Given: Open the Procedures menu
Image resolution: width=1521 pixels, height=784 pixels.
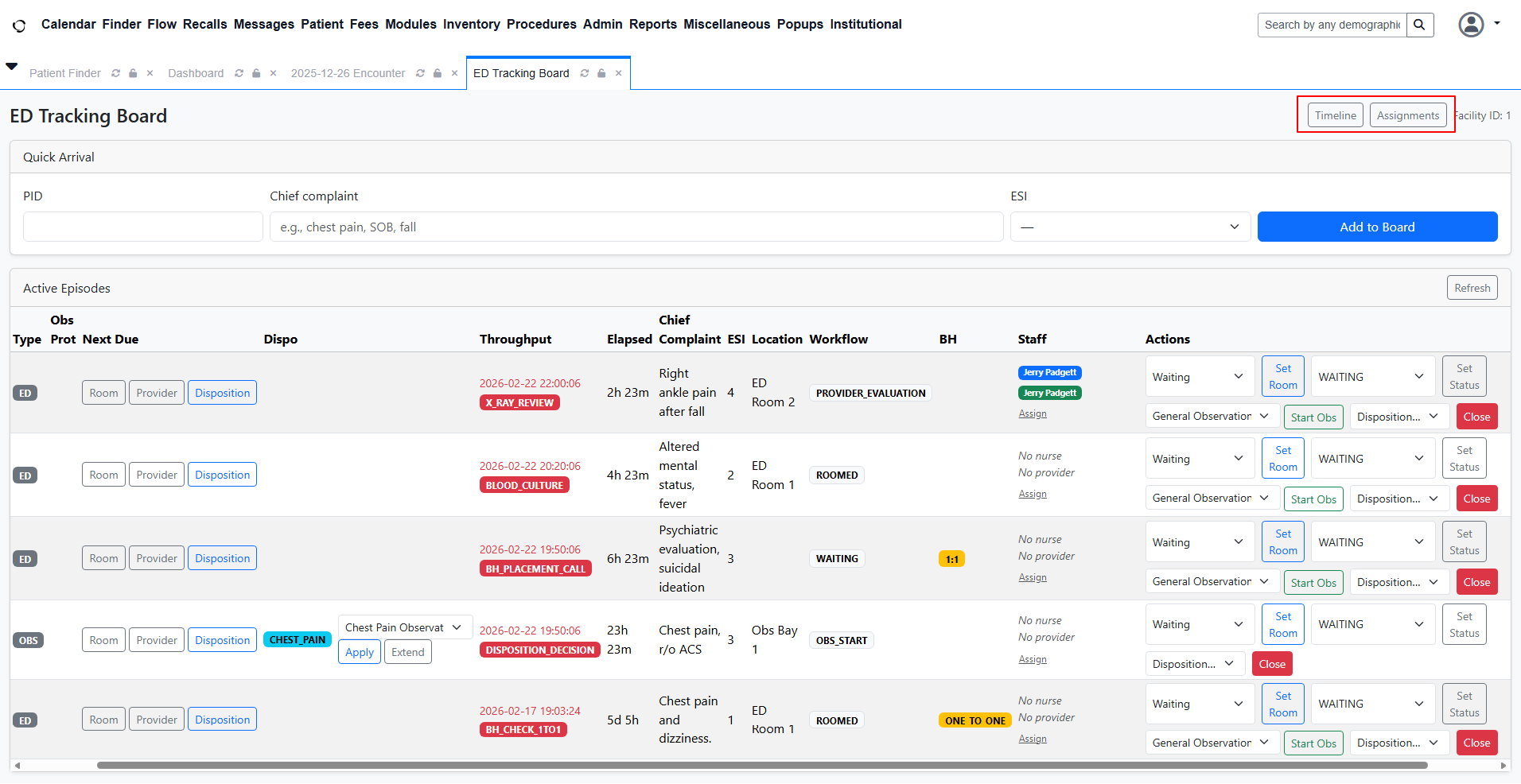Looking at the screenshot, I should (541, 25).
